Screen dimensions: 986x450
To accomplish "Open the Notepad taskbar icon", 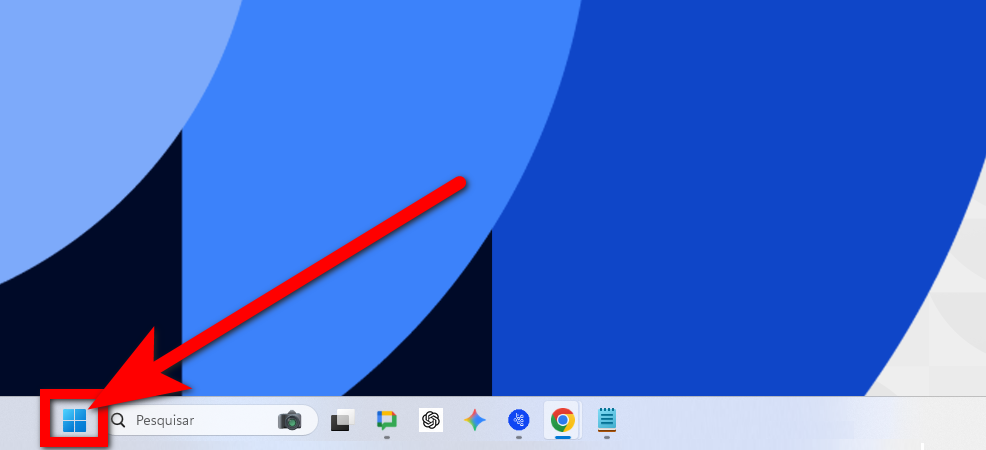I will 607,420.
